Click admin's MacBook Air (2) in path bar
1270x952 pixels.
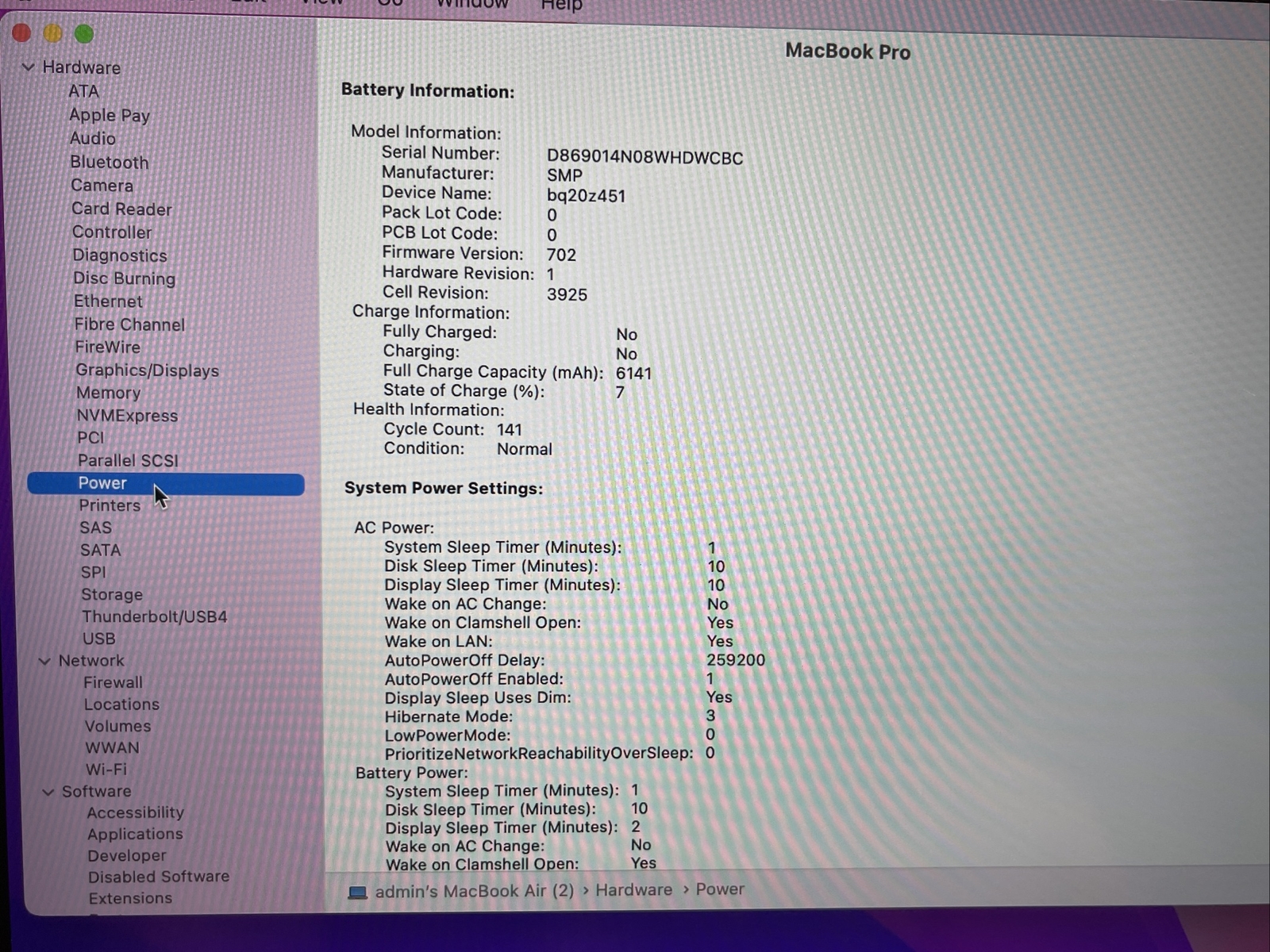tap(475, 891)
